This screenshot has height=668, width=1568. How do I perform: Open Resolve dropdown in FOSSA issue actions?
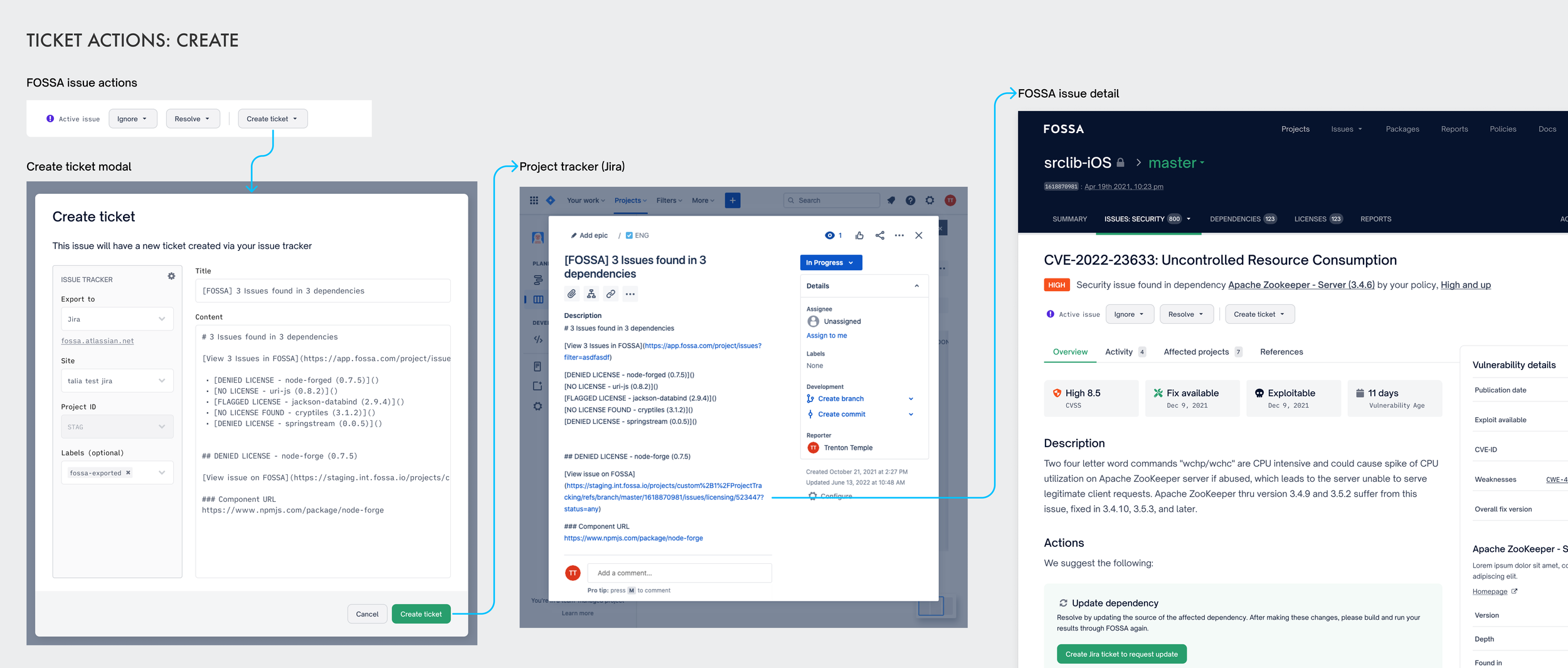tap(193, 119)
